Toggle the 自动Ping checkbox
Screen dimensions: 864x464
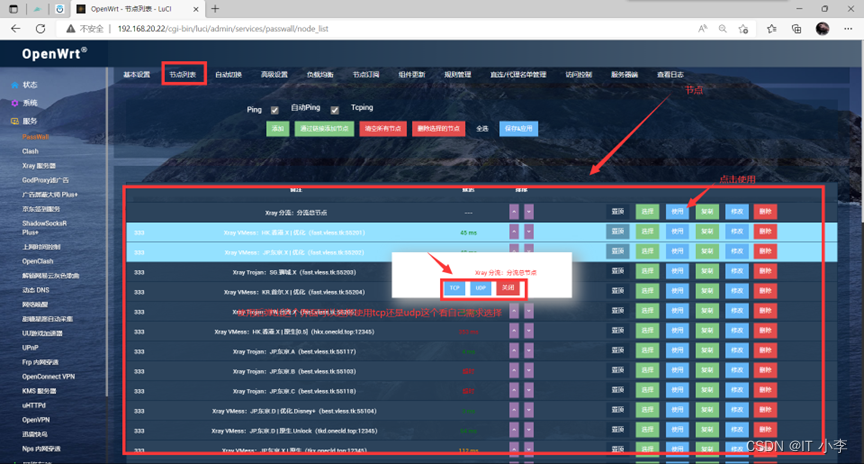tap(334, 110)
